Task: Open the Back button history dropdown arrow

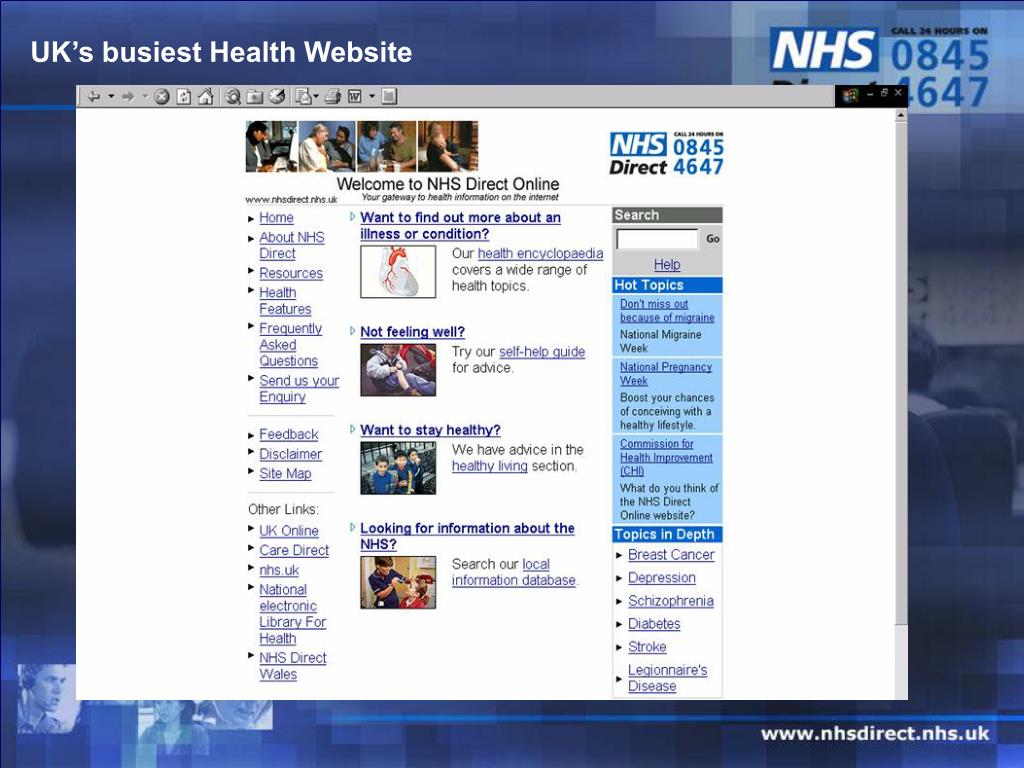Action: pyautogui.click(x=111, y=97)
